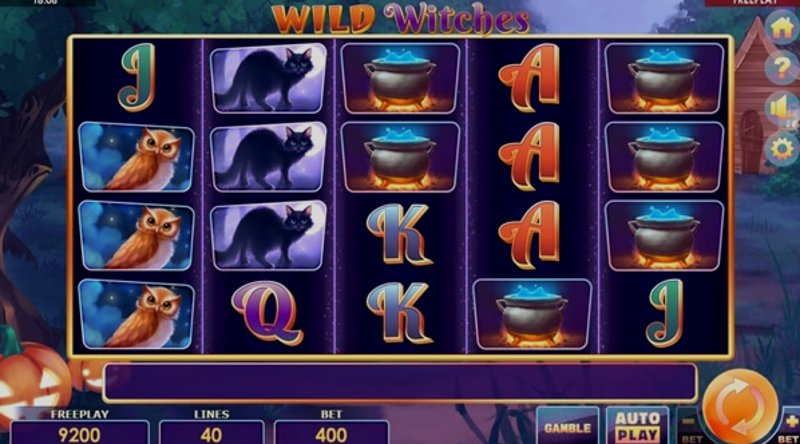Spin the reels with orange button

coord(740,407)
